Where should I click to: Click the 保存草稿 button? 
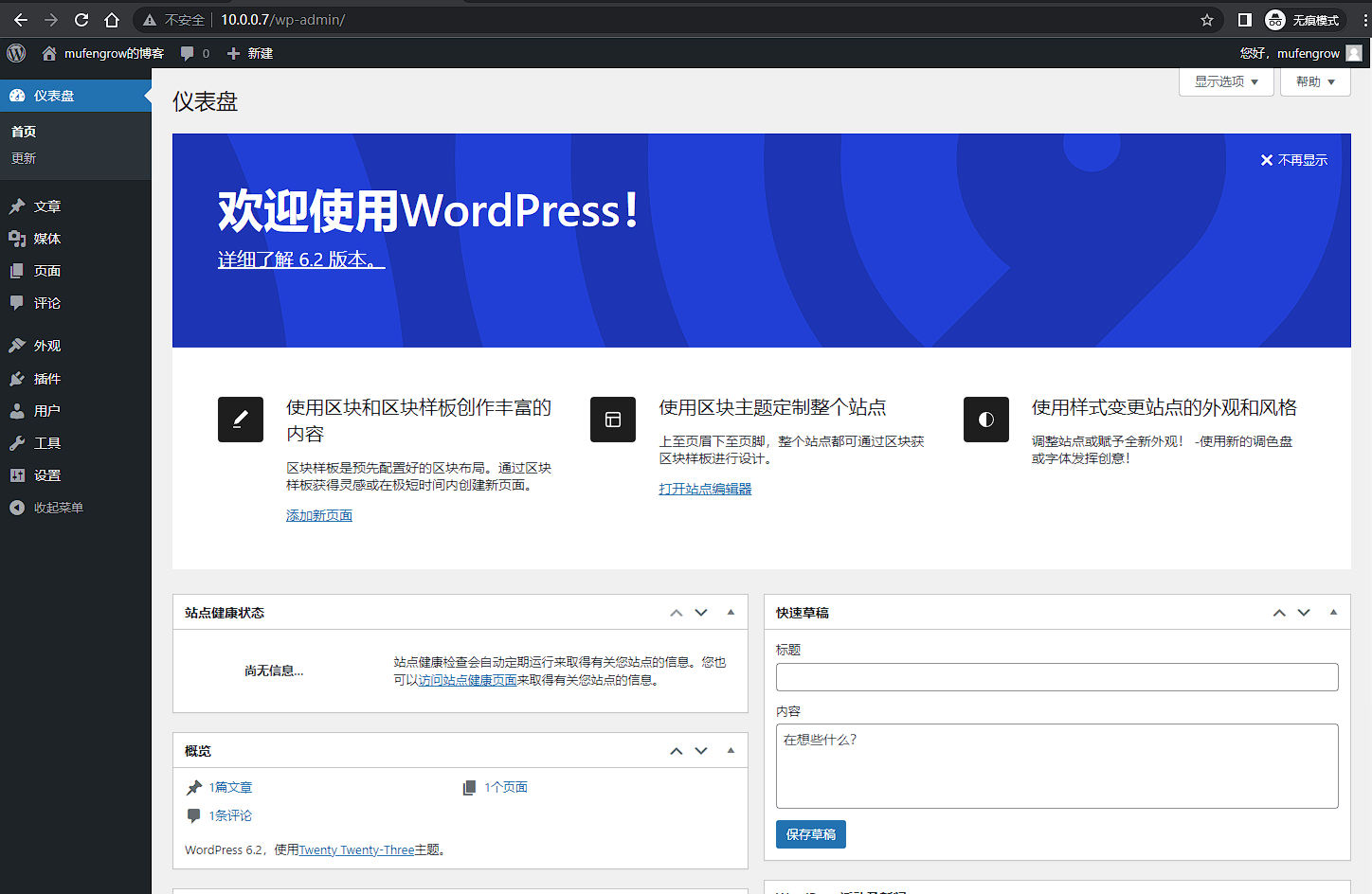point(811,834)
